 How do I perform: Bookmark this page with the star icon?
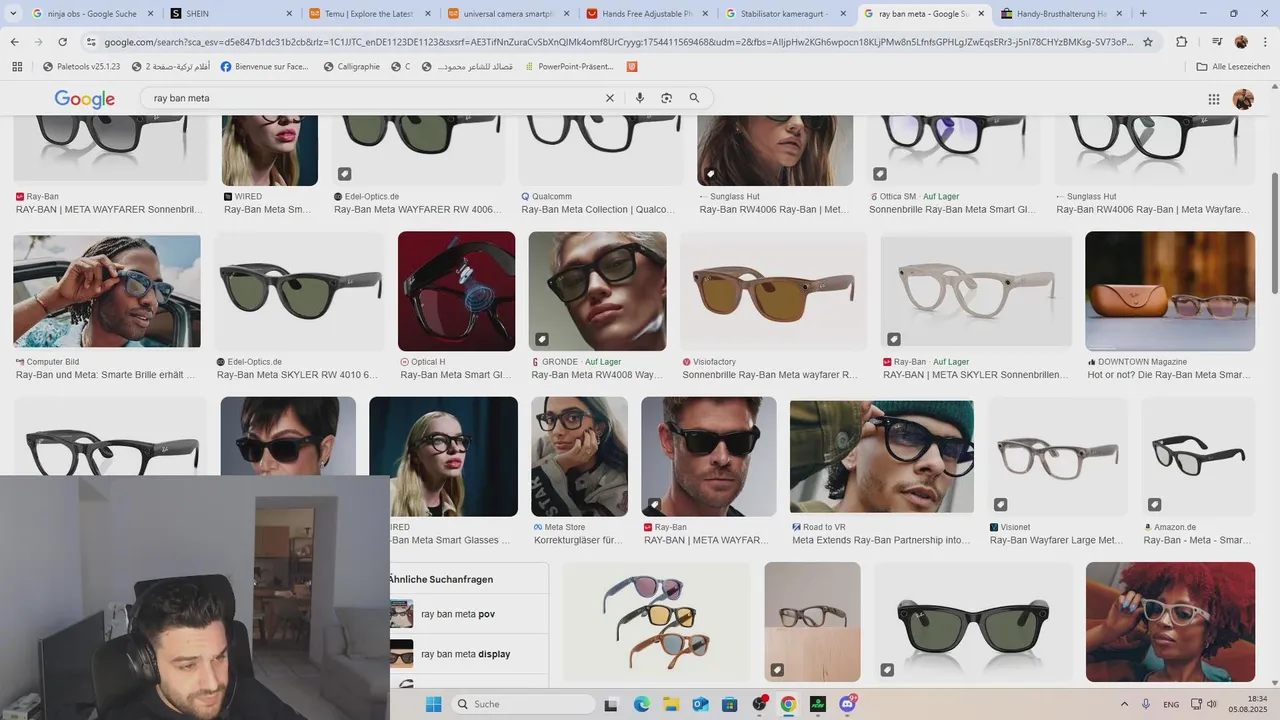click(1148, 42)
